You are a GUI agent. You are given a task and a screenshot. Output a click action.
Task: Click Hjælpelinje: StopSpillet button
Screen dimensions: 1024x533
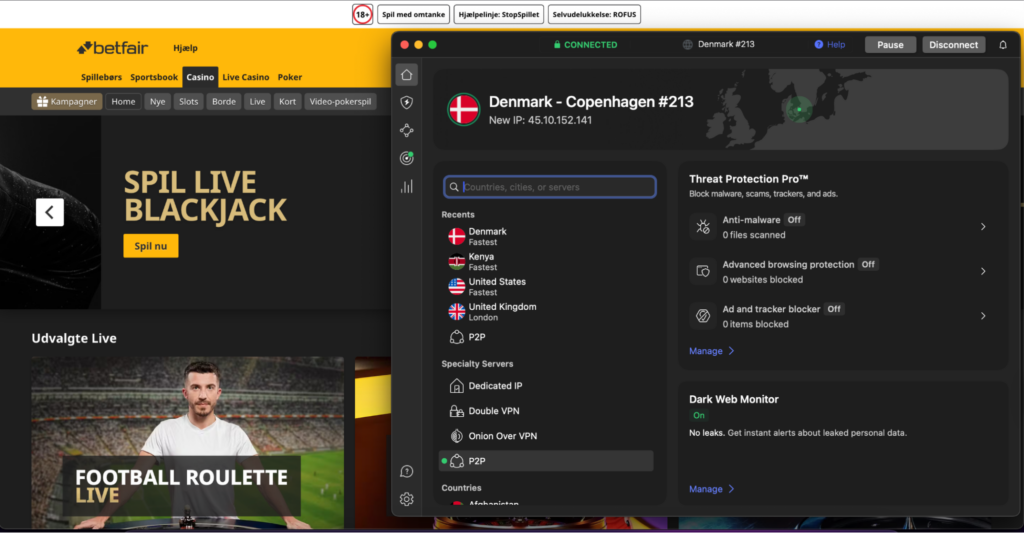[499, 14]
